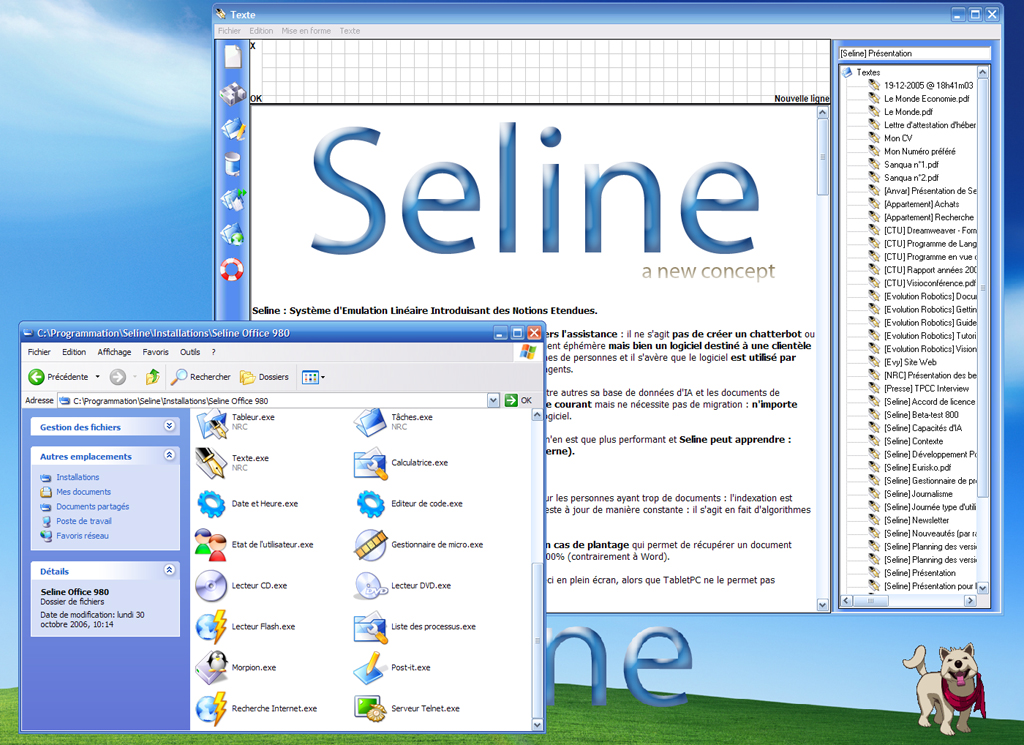Viewport: 1024px width, 745px height.
Task: Open the Mes documents link
Action: click(84, 492)
